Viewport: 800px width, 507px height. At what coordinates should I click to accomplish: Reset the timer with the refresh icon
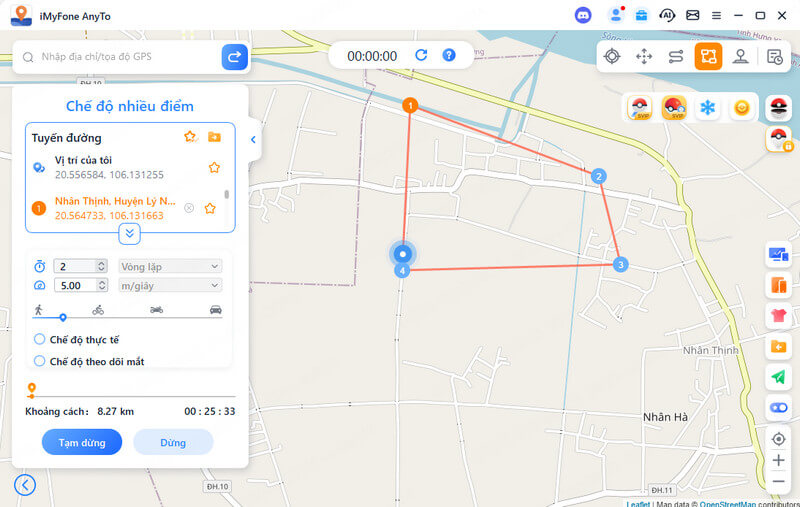click(x=421, y=55)
